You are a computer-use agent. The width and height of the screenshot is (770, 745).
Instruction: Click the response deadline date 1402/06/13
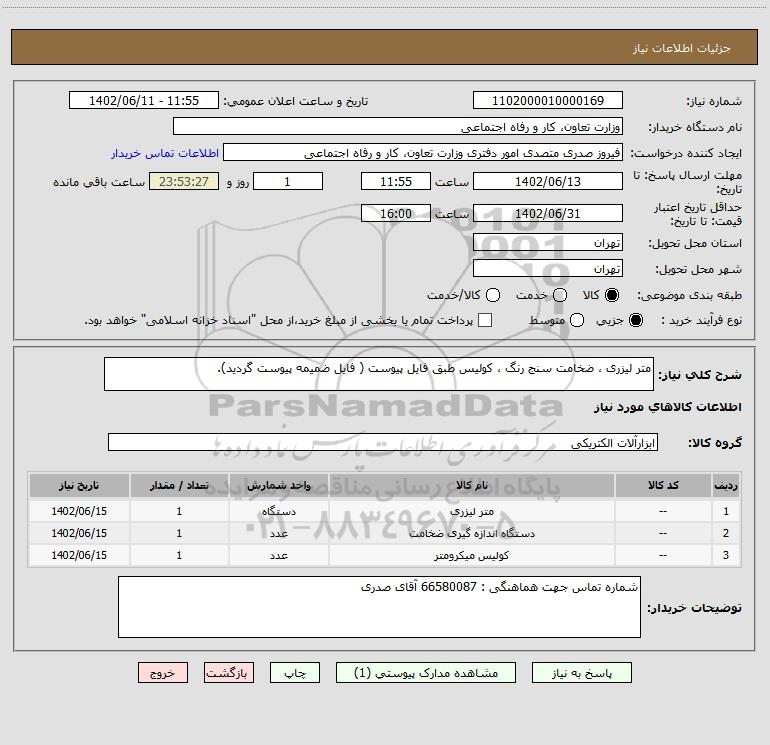tap(548, 181)
